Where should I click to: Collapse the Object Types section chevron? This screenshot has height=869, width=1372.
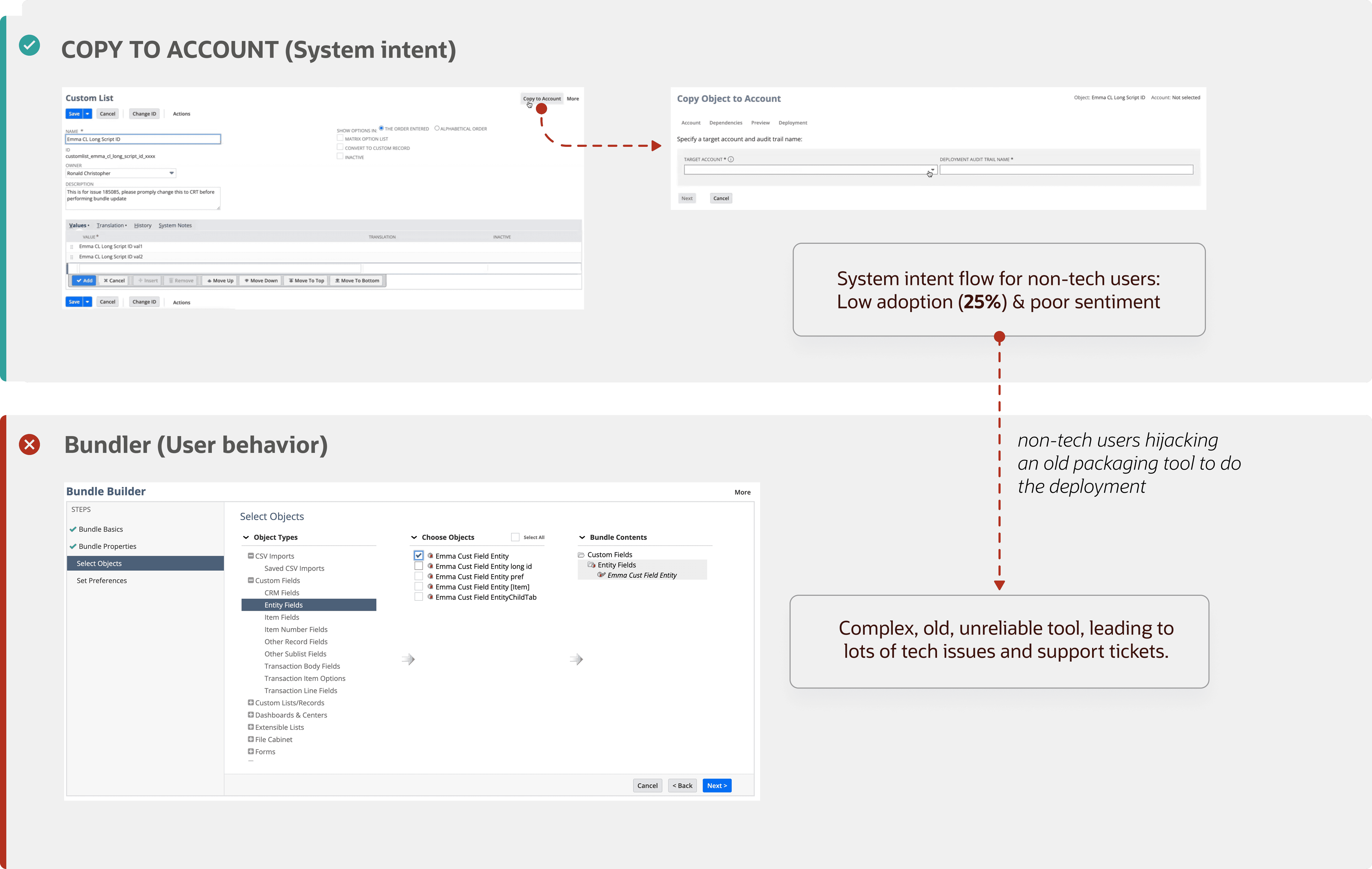[246, 537]
